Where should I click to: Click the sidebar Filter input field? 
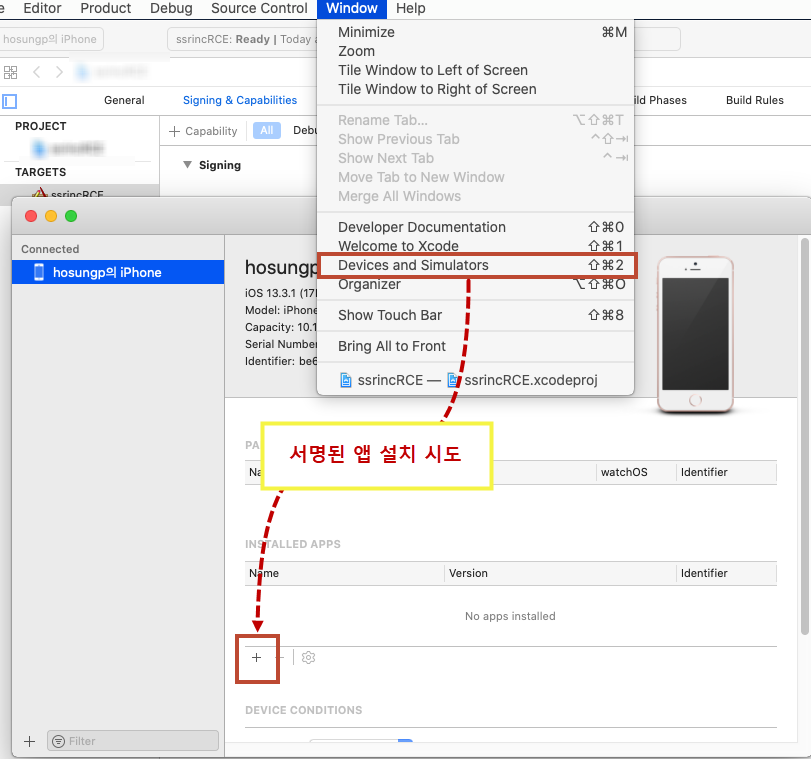click(133, 741)
